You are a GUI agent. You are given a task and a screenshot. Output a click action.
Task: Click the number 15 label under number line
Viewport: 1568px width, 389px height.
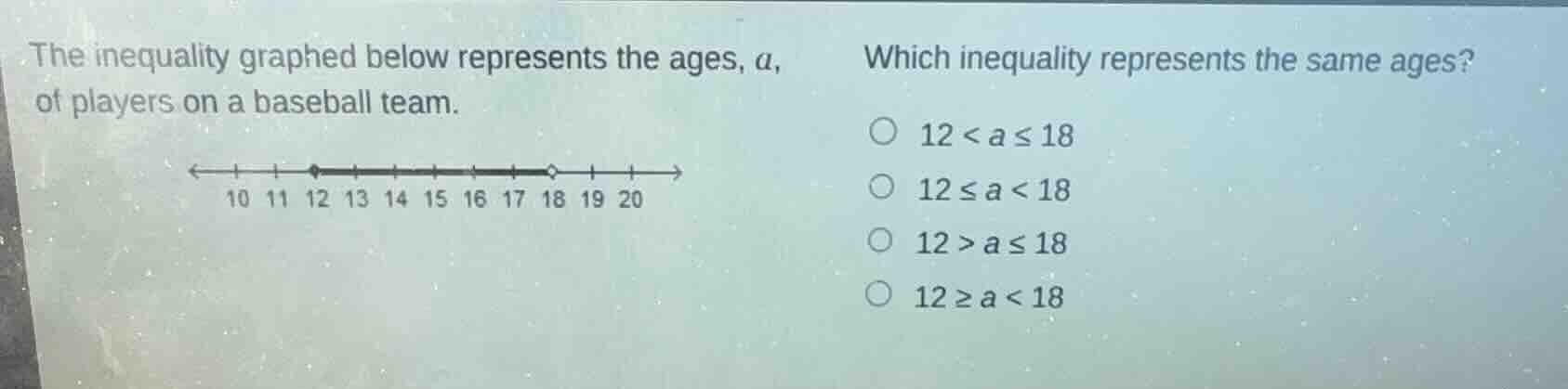coord(434,199)
